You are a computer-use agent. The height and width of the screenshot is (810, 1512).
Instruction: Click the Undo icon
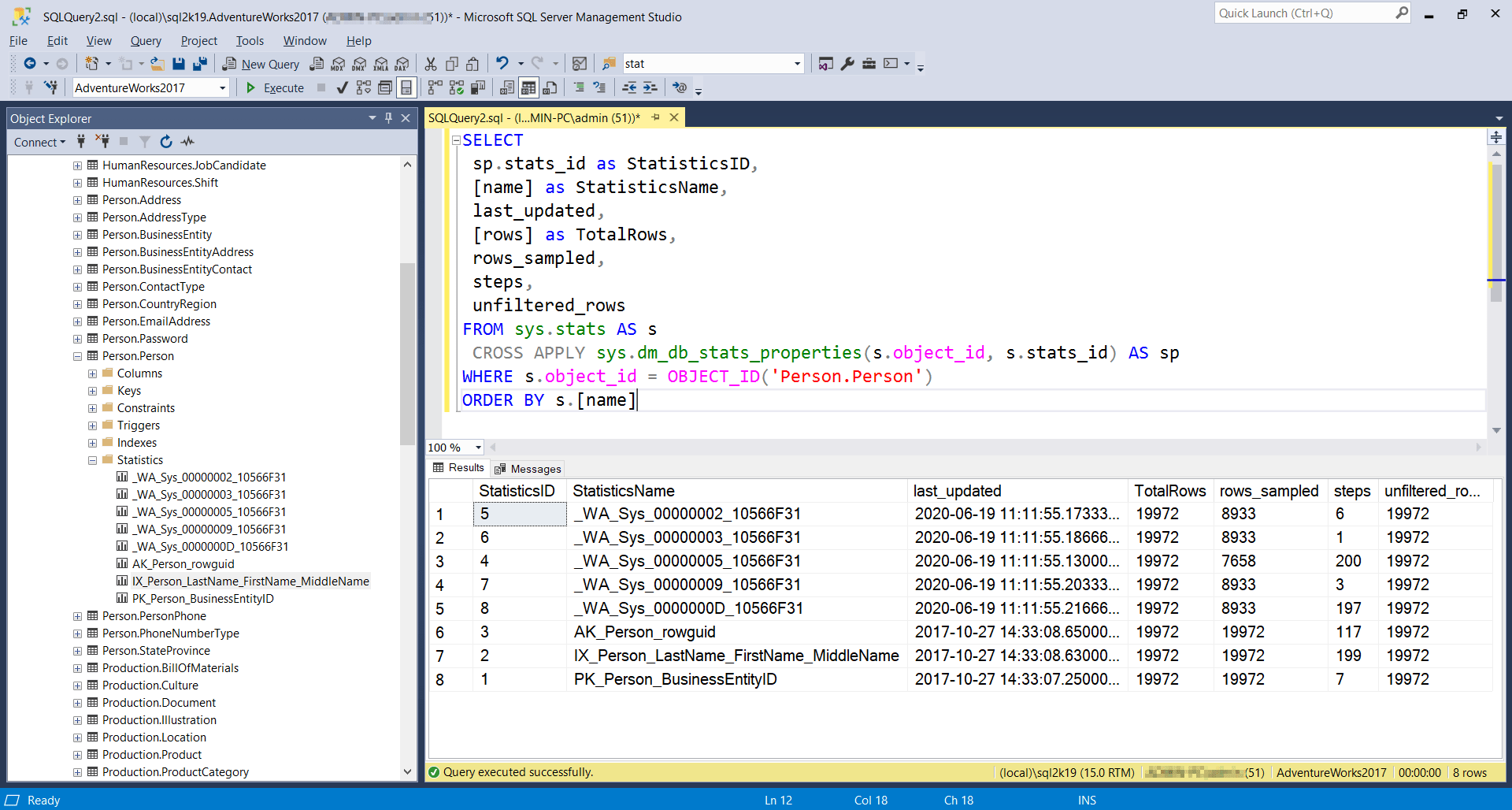(x=502, y=64)
